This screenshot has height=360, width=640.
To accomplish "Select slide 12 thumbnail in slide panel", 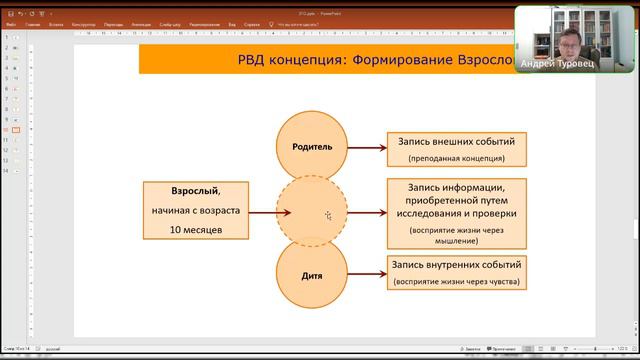I will pos(16,151).
